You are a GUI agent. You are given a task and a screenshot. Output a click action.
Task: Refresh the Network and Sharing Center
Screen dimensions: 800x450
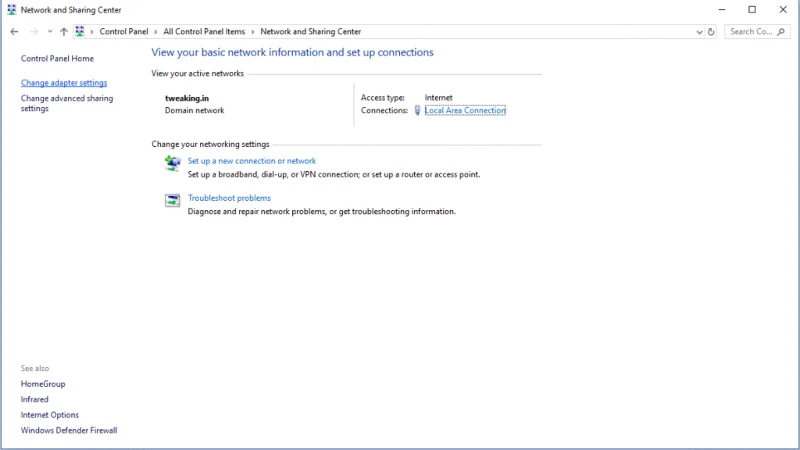coord(711,32)
